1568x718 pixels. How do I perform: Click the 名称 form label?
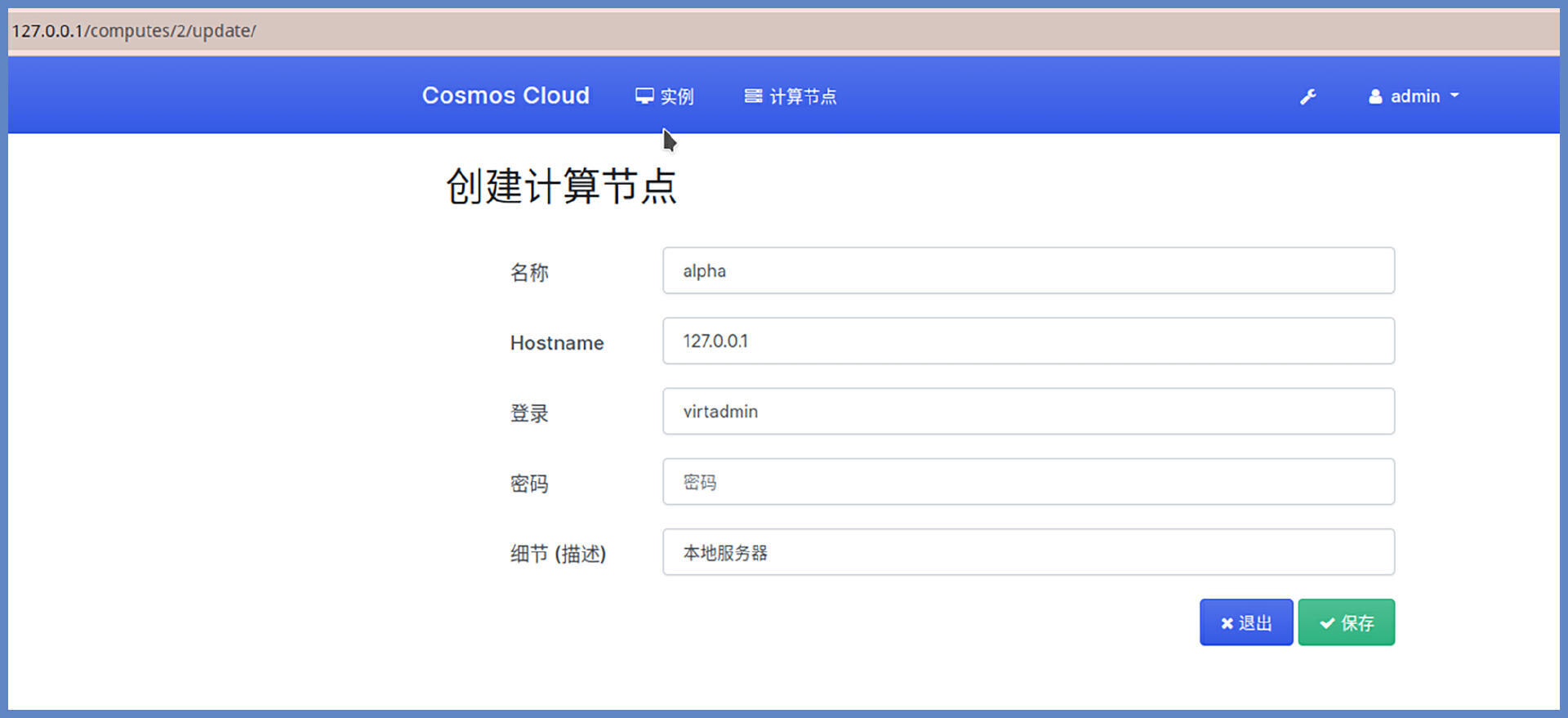pyautogui.click(x=529, y=272)
